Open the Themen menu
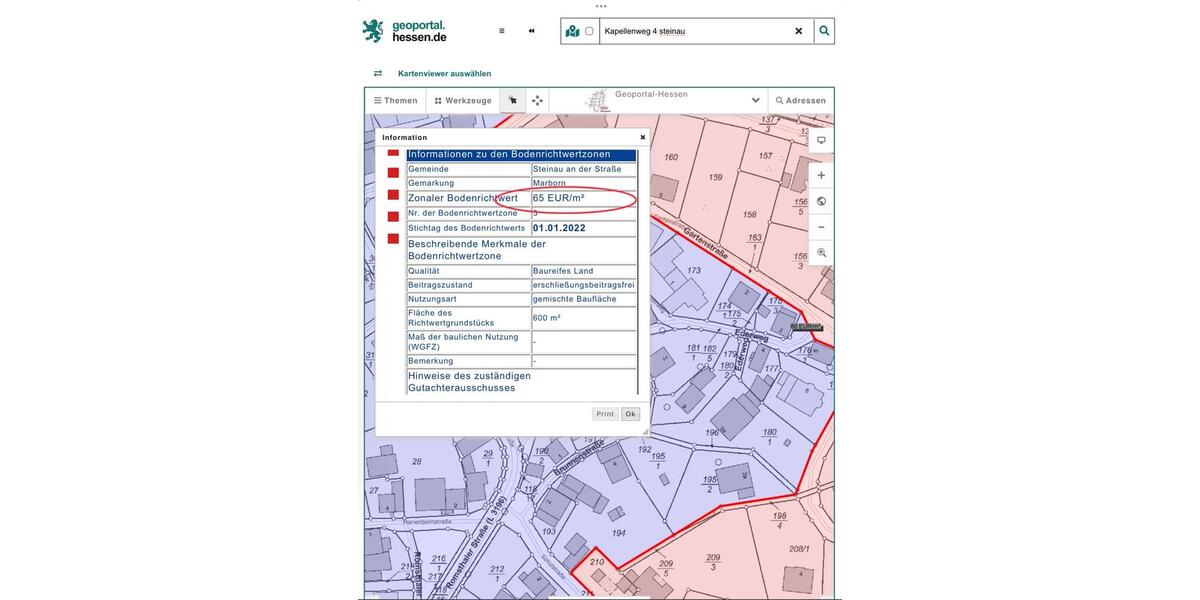Image resolution: width=1200 pixels, height=600 pixels. (396, 100)
